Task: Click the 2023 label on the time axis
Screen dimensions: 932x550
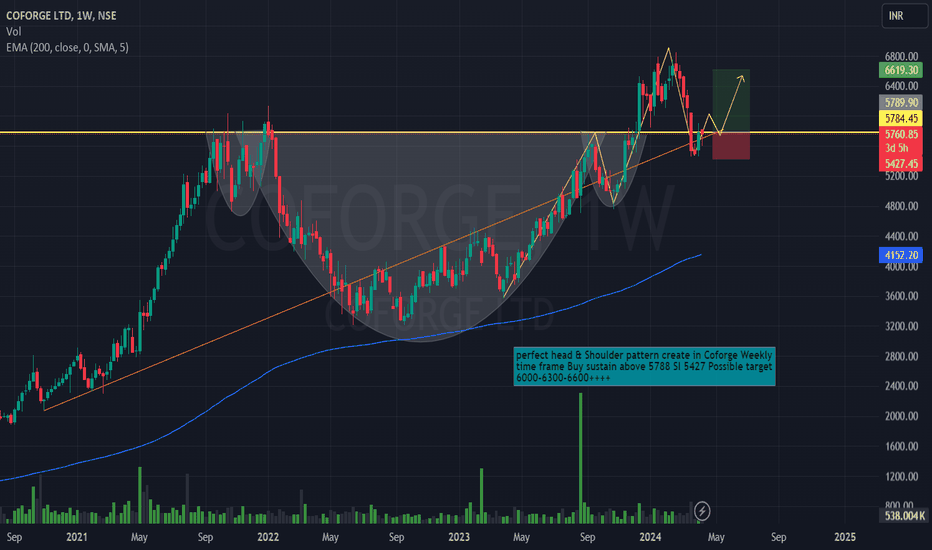Action: pos(459,537)
